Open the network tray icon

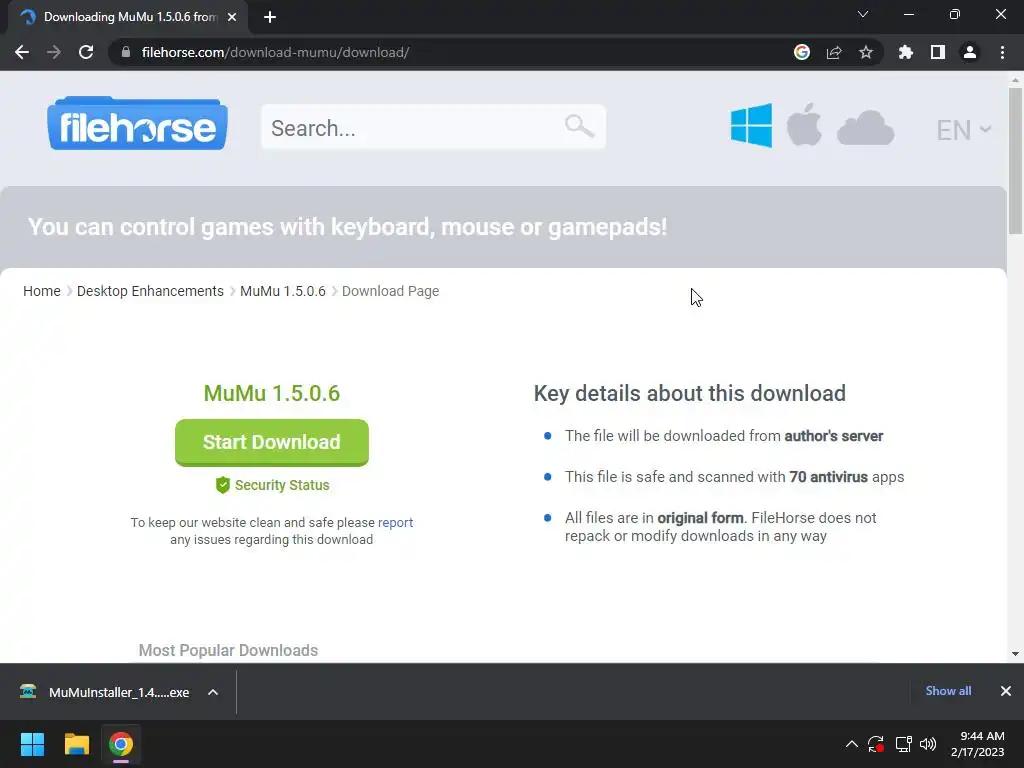click(x=904, y=744)
